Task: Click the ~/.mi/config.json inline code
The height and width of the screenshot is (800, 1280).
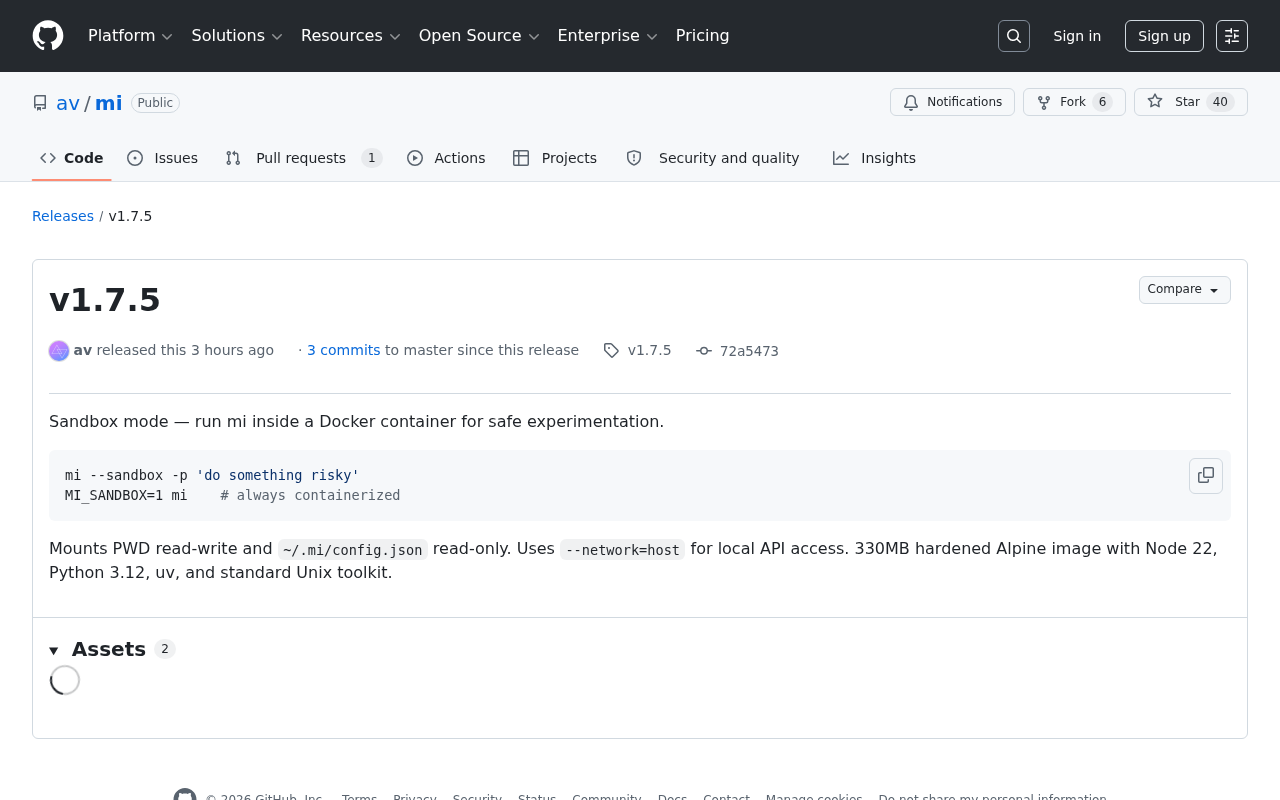Action: coord(353,549)
